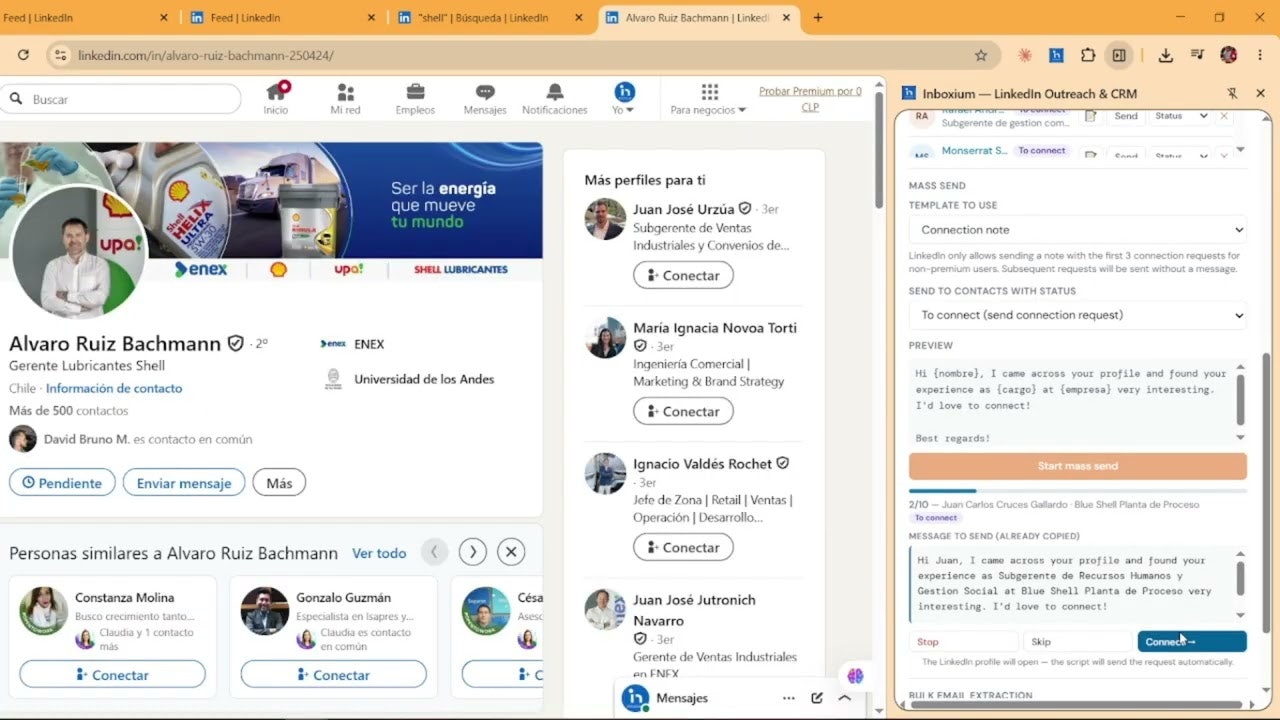The image size is (1280, 720).
Task: Connect with Ignacio Valdés Rochet
Action: coord(683,547)
